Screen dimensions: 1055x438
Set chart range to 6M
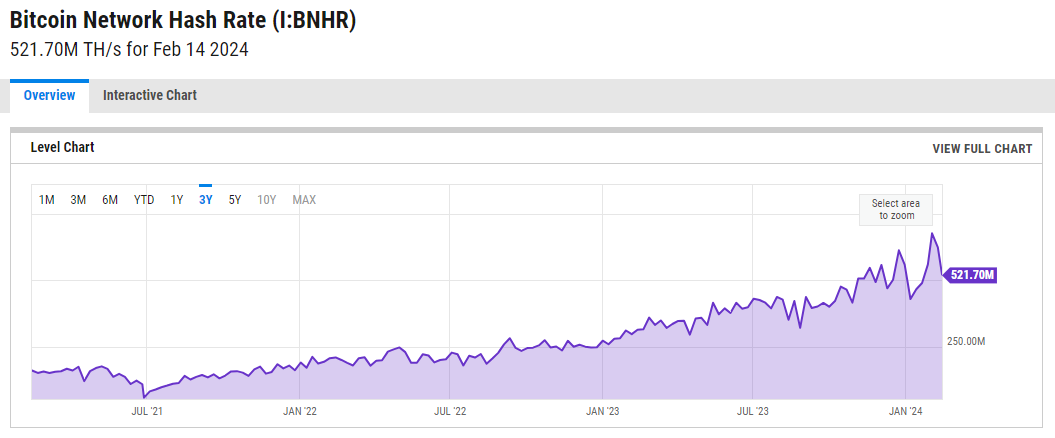pos(110,200)
